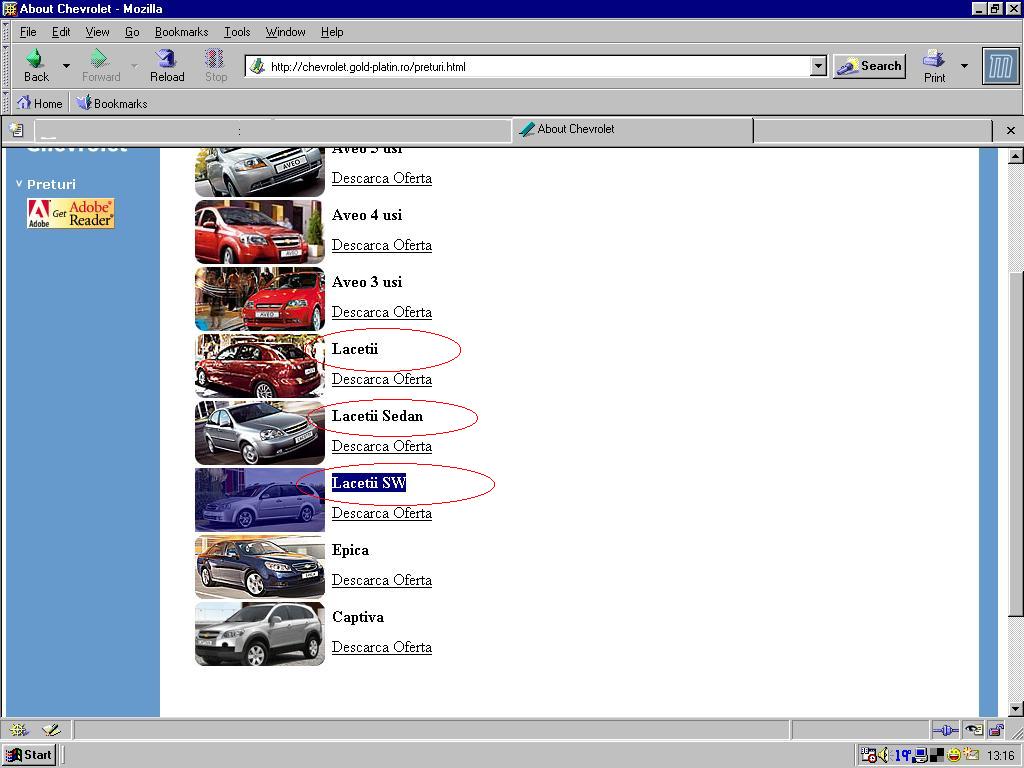Click the Search button
This screenshot has height=768, width=1024.
(x=870, y=66)
